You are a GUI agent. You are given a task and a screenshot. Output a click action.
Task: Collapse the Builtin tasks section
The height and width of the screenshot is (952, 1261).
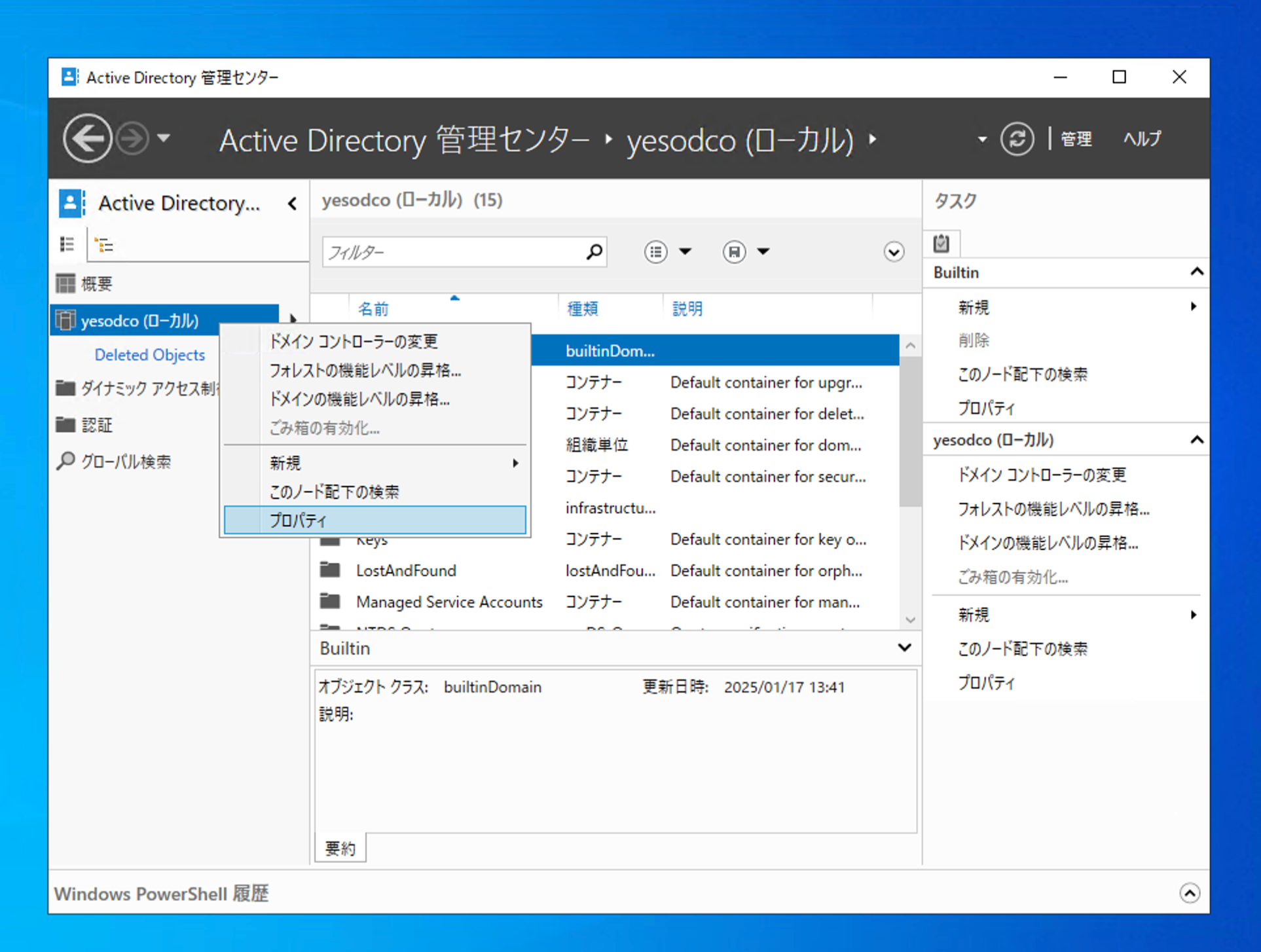click(1196, 272)
